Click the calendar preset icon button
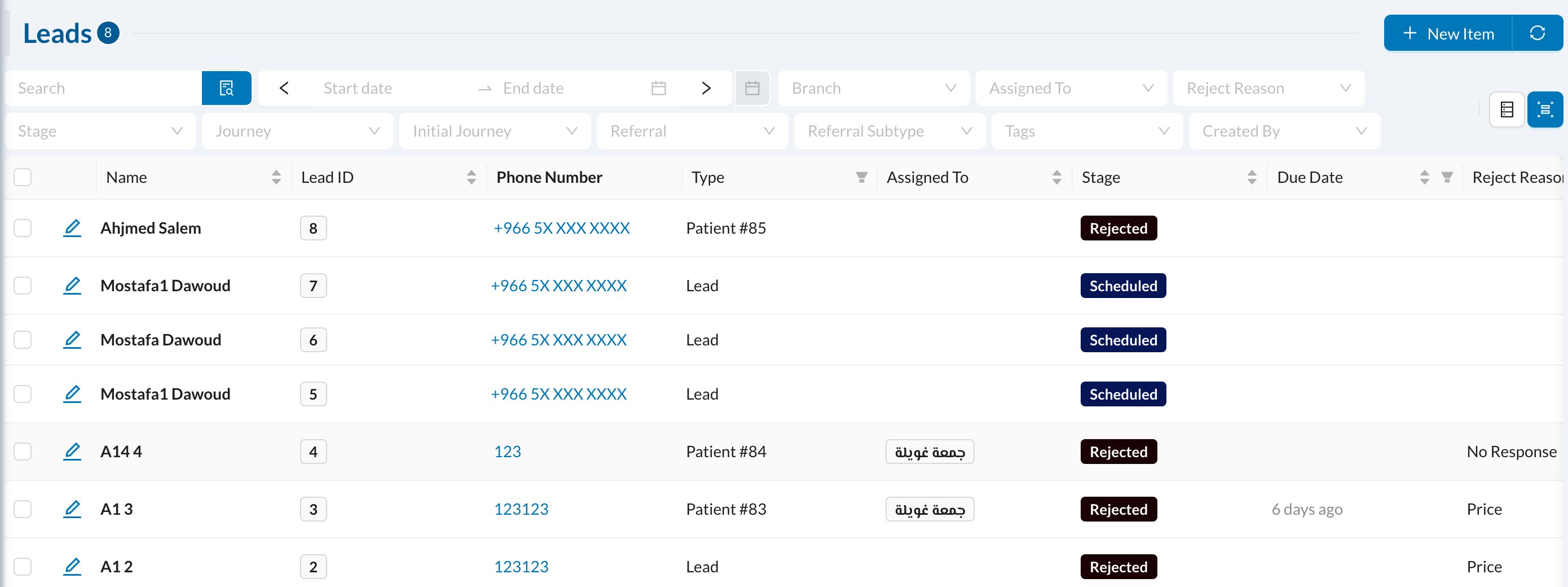1568x587 pixels. coord(752,88)
